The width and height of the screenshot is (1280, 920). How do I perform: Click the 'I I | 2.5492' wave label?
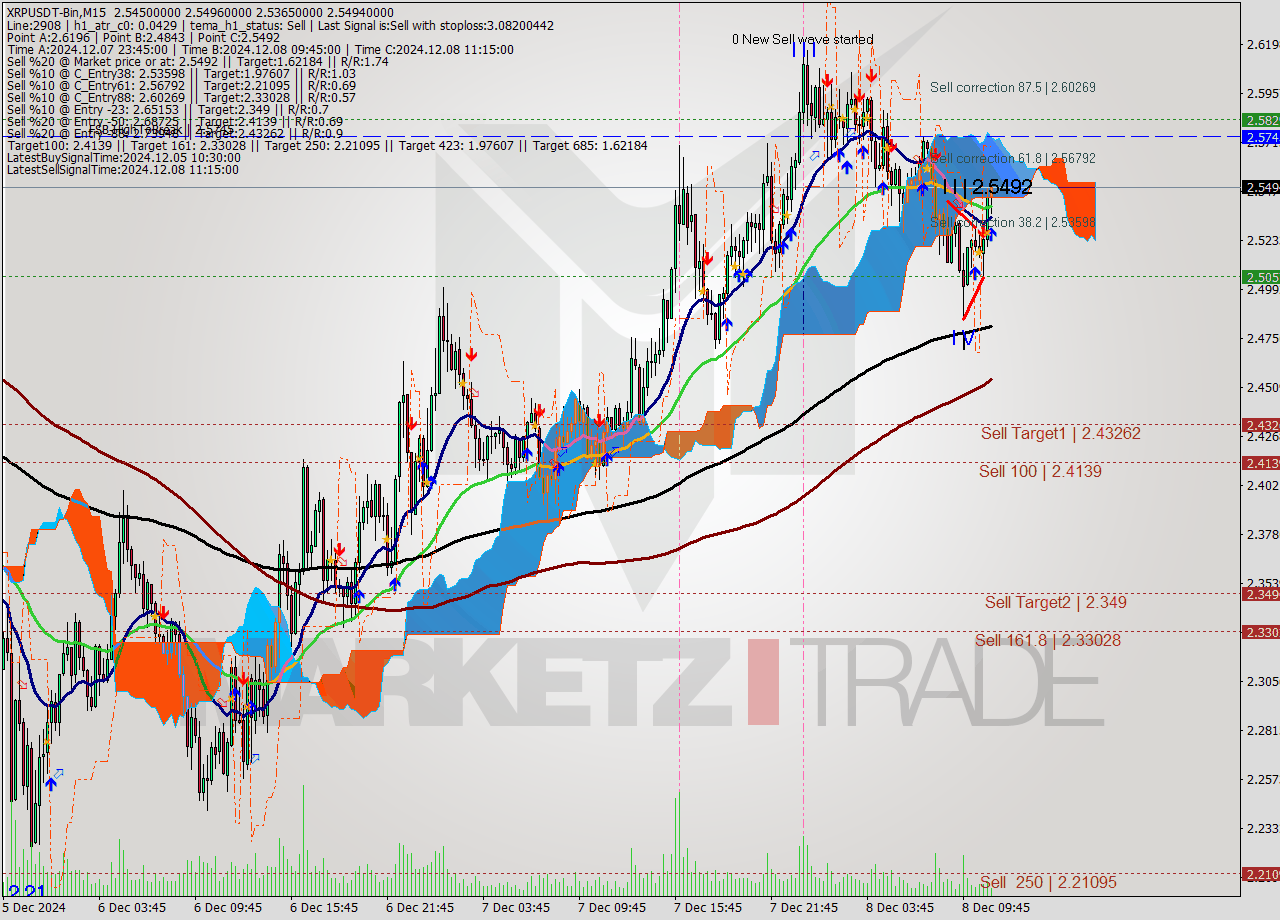[988, 187]
